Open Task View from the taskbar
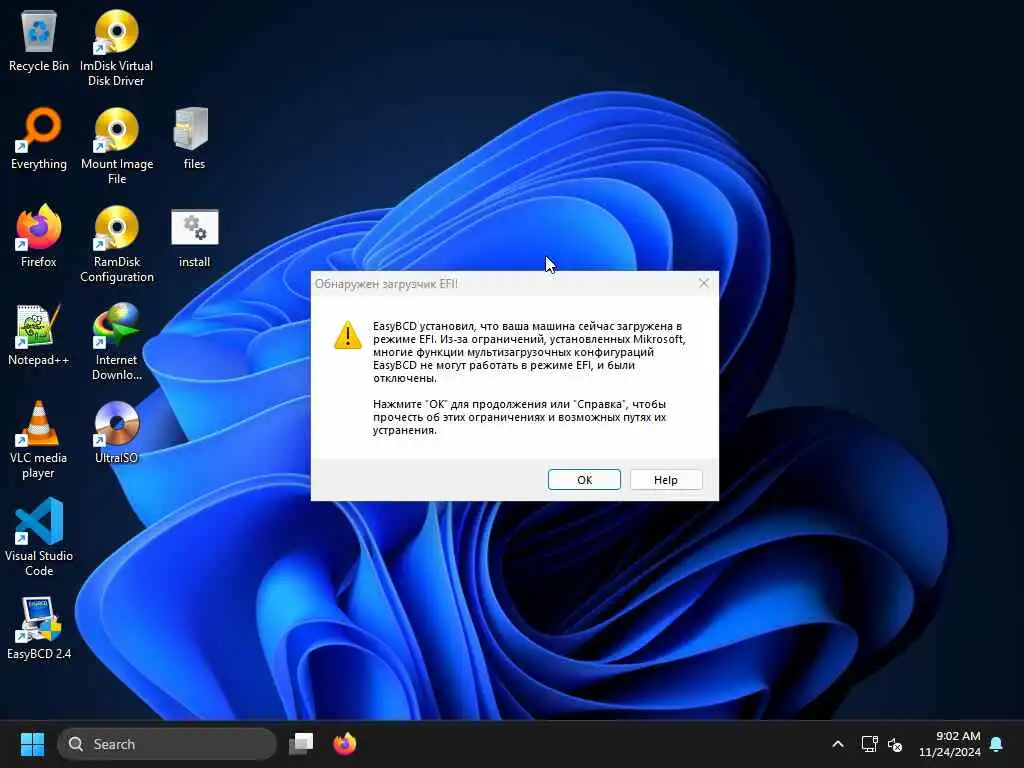Image resolution: width=1024 pixels, height=768 pixels. click(x=301, y=744)
